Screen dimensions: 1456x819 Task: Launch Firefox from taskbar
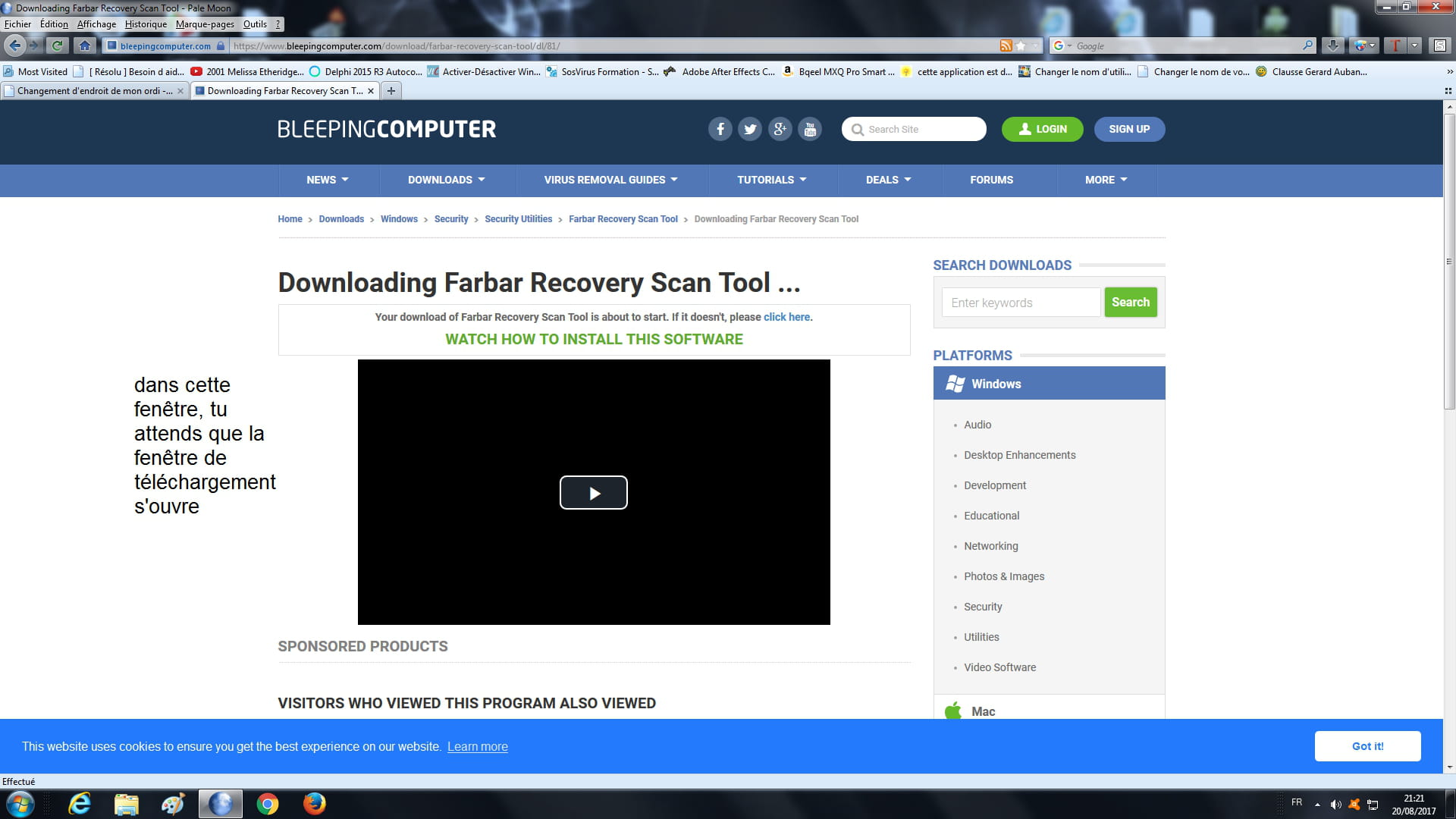315,804
